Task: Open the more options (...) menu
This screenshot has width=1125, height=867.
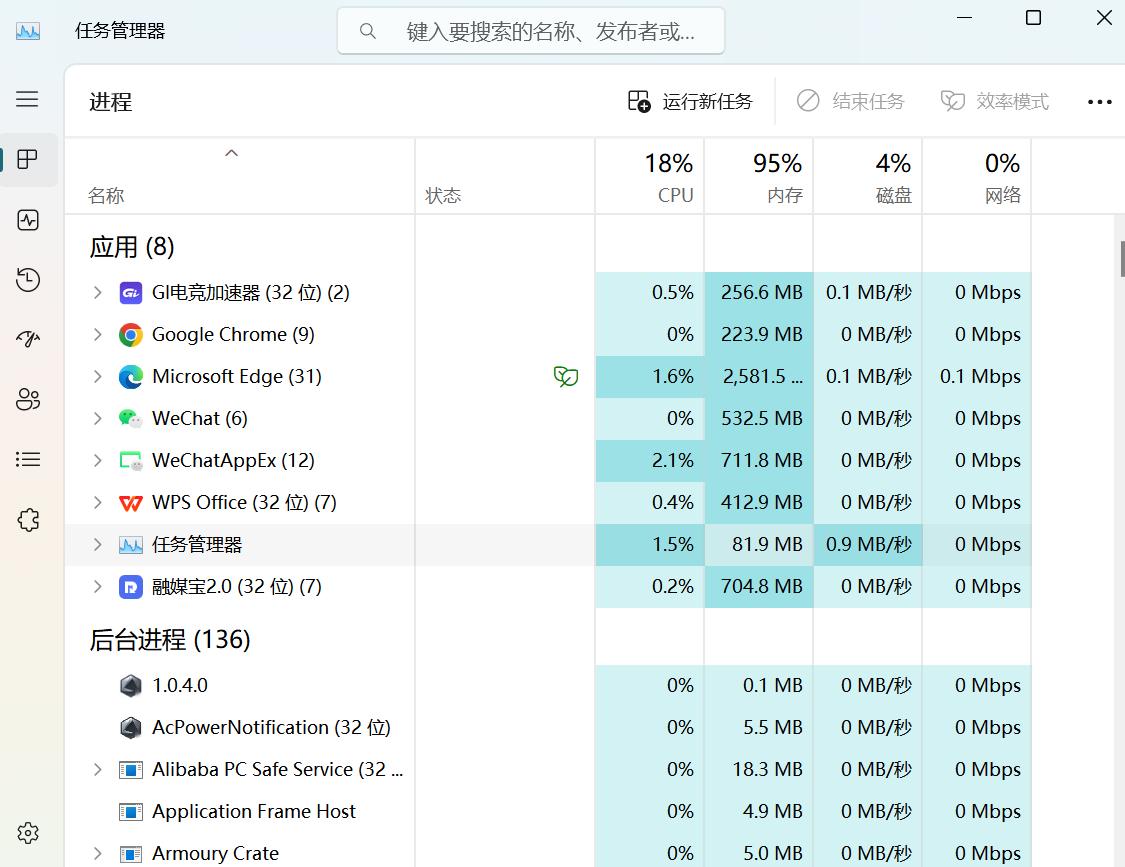Action: tap(1100, 100)
